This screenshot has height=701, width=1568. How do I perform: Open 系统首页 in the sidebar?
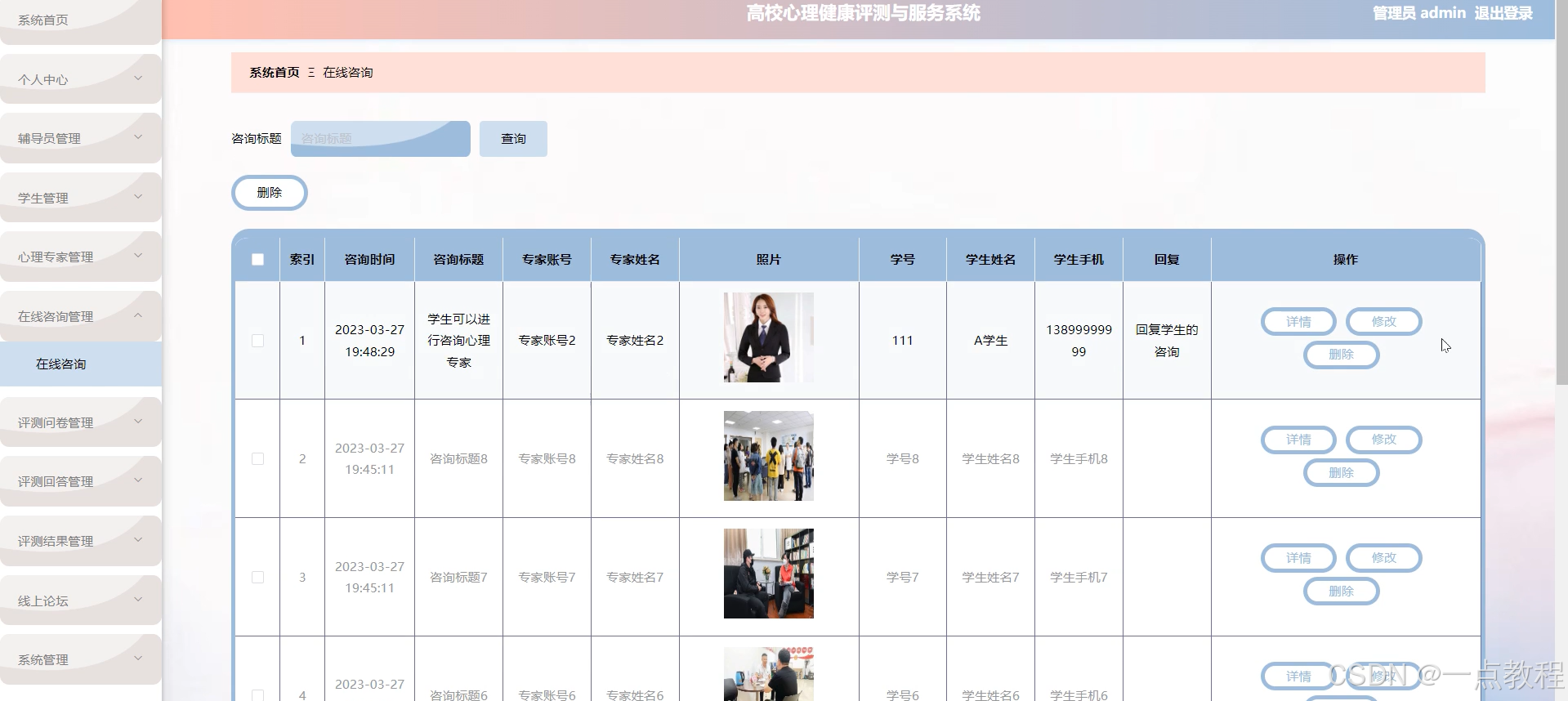[x=80, y=20]
